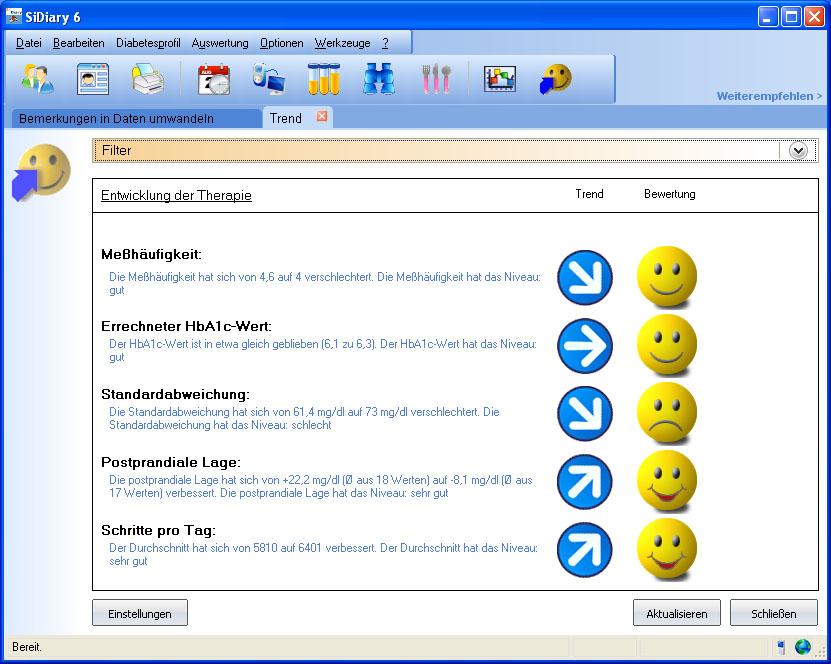Click the SiDiary title bar app icon
Screen dimensions: 831x664
tap(14, 17)
